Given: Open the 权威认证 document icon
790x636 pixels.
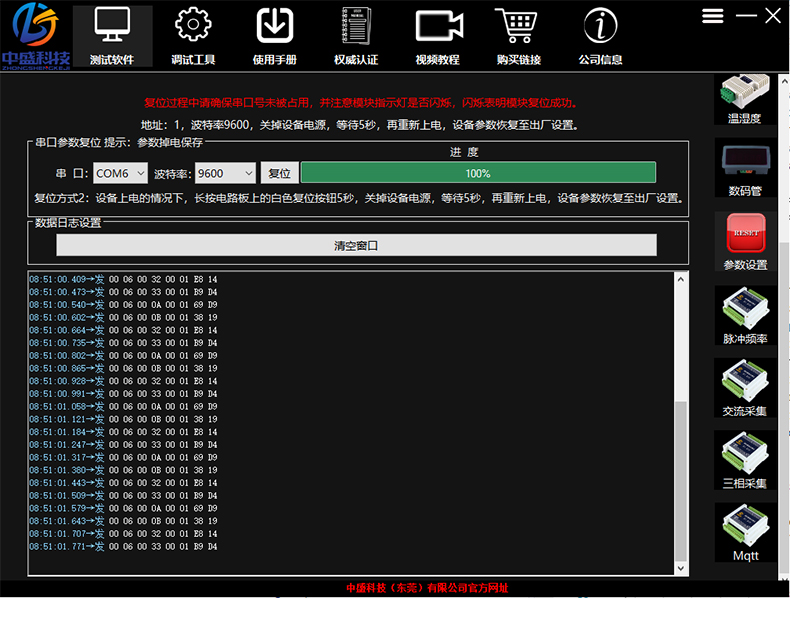Looking at the screenshot, I should [356, 26].
